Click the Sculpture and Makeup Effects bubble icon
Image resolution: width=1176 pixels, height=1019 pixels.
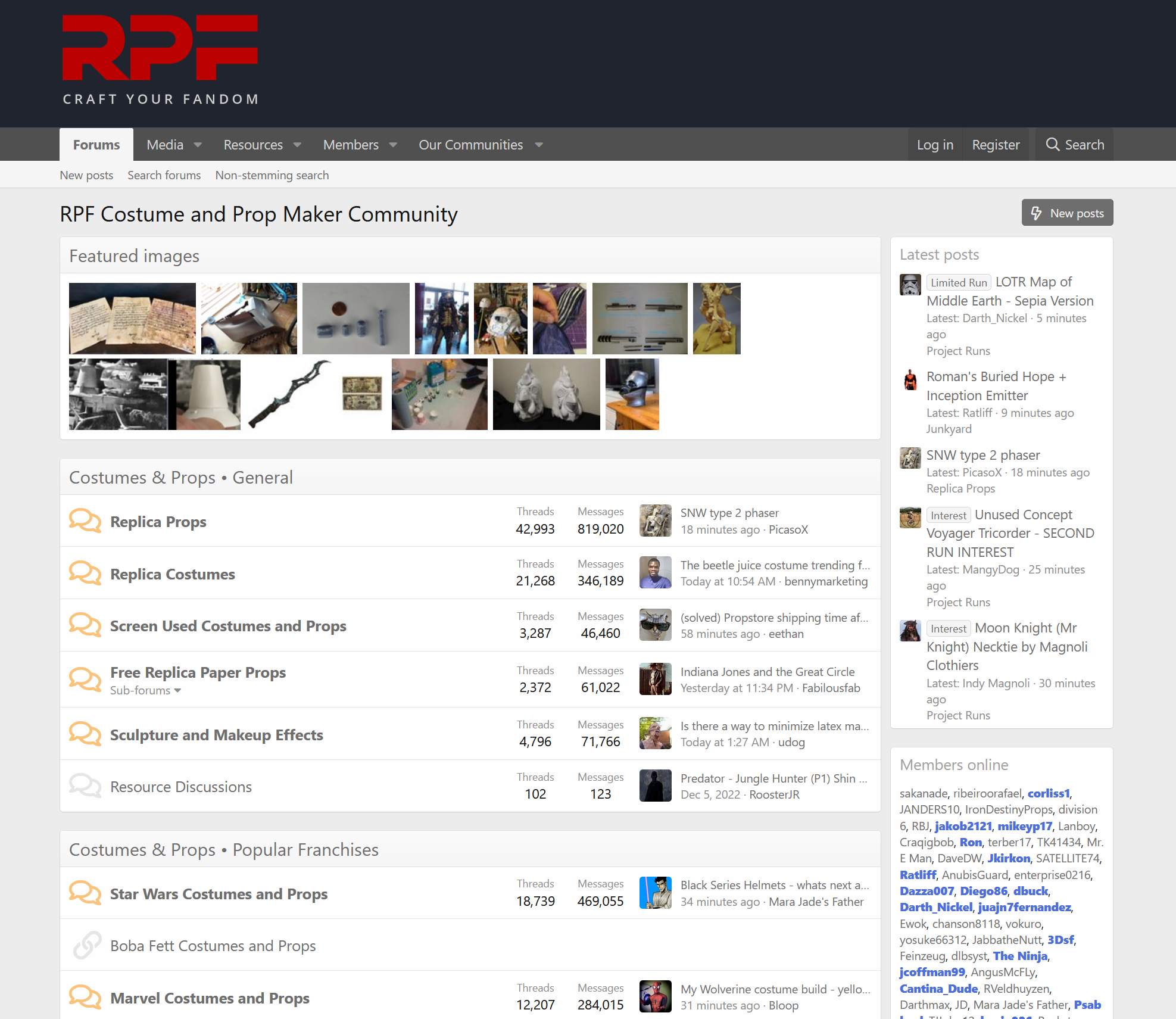pos(85,734)
